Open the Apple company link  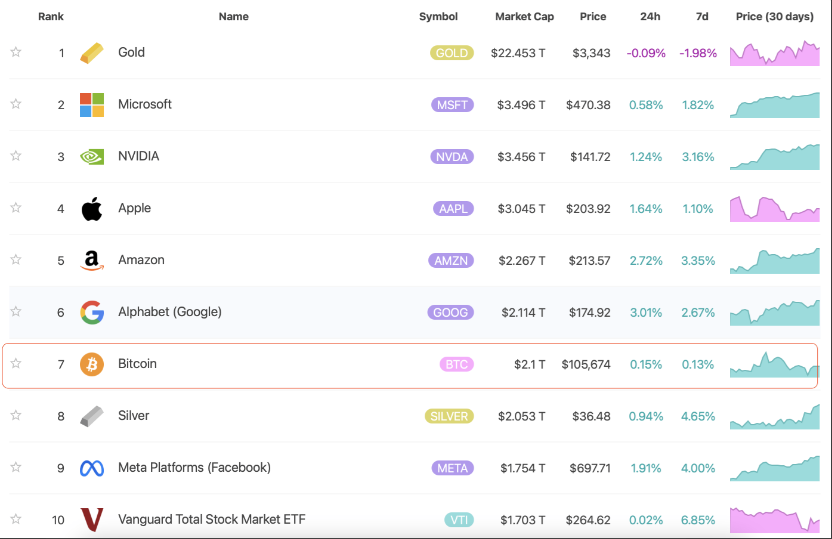pos(134,208)
